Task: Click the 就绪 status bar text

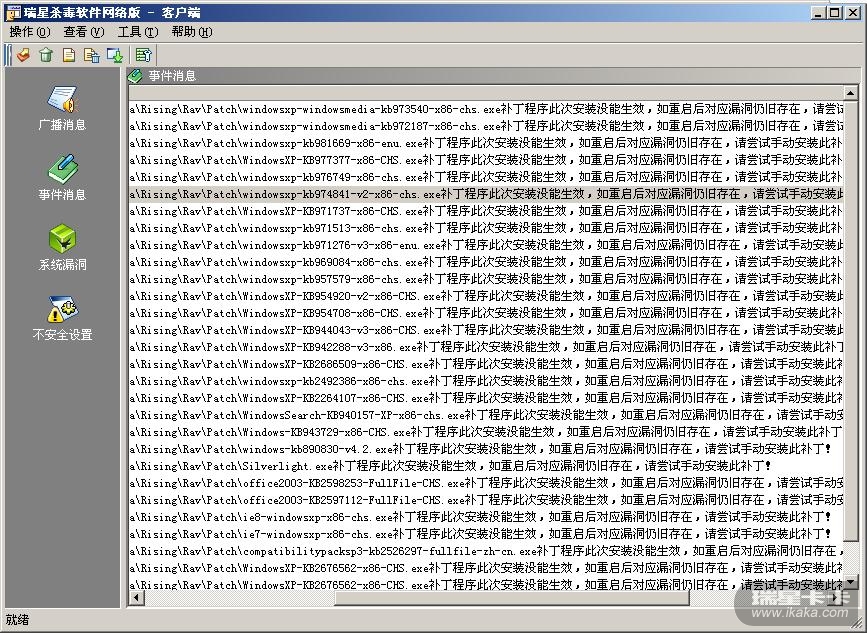Action: (x=17, y=620)
